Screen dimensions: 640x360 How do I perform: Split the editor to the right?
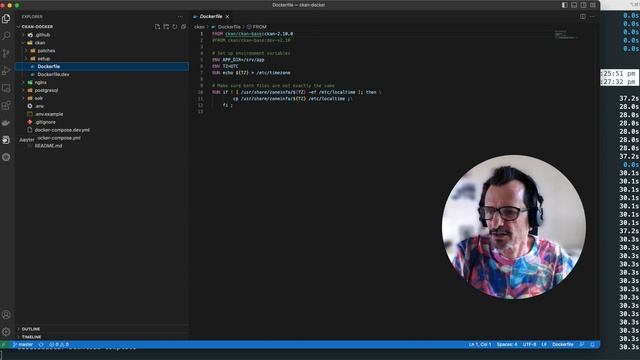[x=583, y=16]
